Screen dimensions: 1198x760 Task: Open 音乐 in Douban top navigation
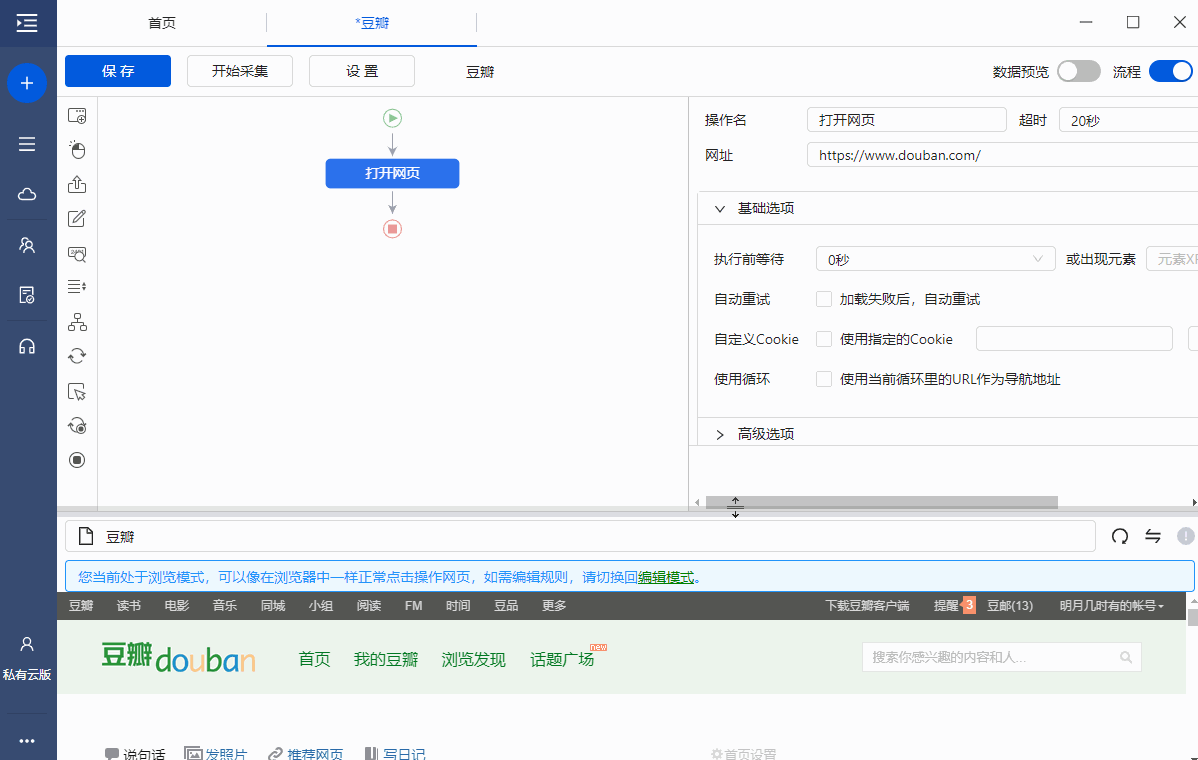pyautogui.click(x=225, y=606)
